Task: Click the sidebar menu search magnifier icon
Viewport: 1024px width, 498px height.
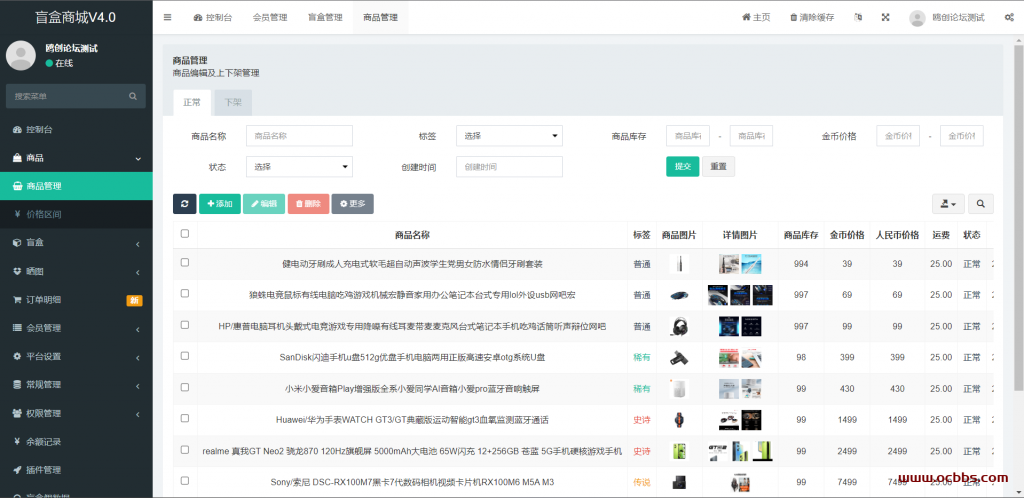Action: [133, 96]
